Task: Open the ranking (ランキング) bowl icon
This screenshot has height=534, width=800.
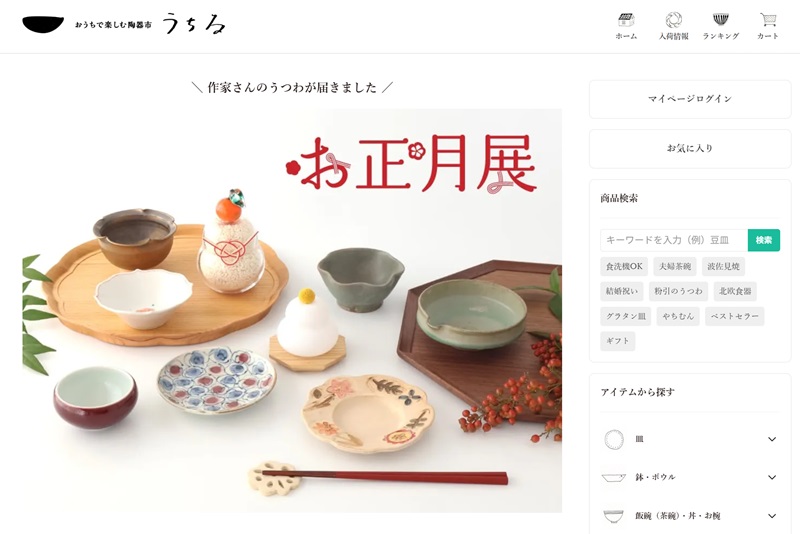Action: point(720,20)
